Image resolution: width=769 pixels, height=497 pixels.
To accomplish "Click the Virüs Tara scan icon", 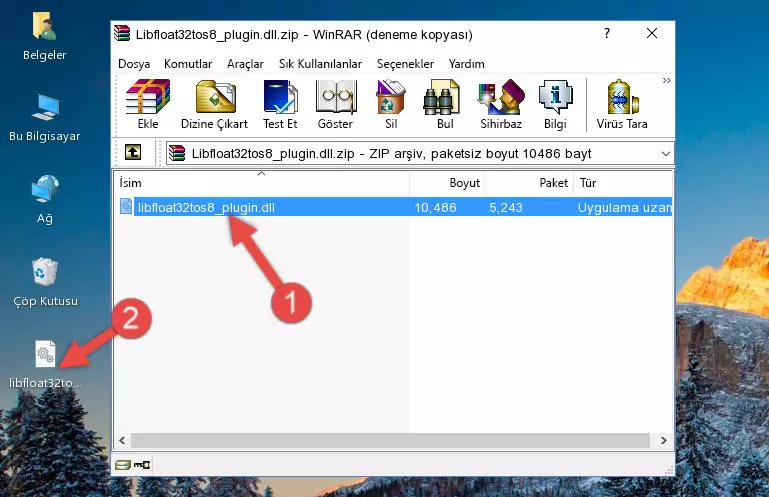I will [622, 105].
